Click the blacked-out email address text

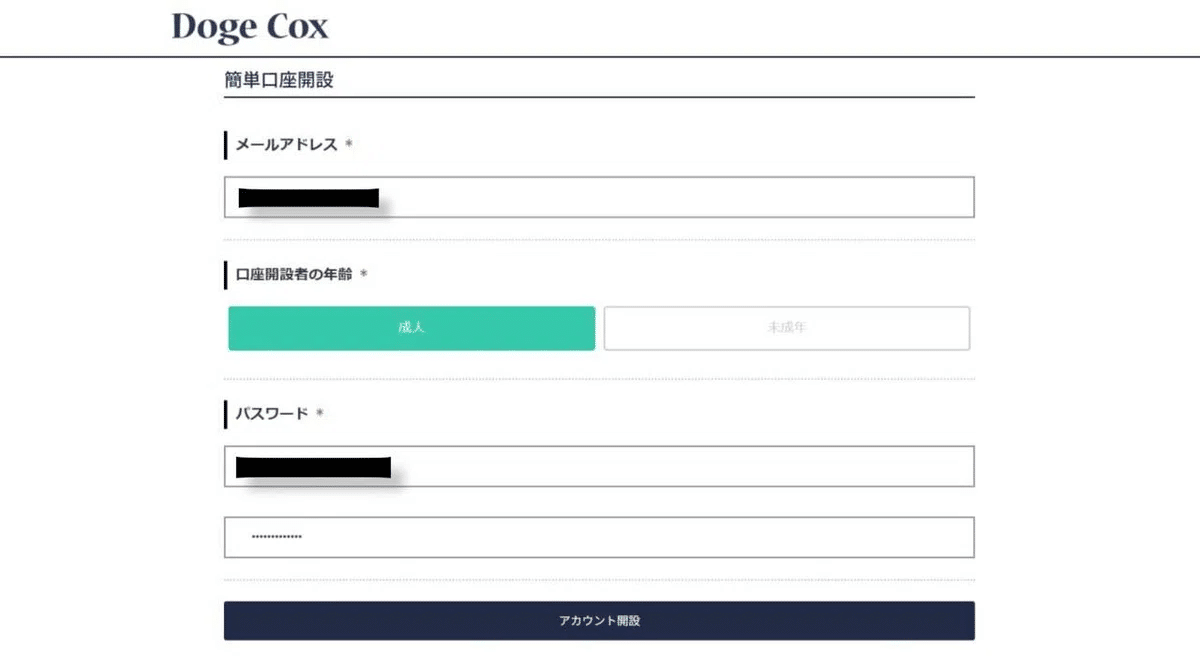tap(308, 197)
